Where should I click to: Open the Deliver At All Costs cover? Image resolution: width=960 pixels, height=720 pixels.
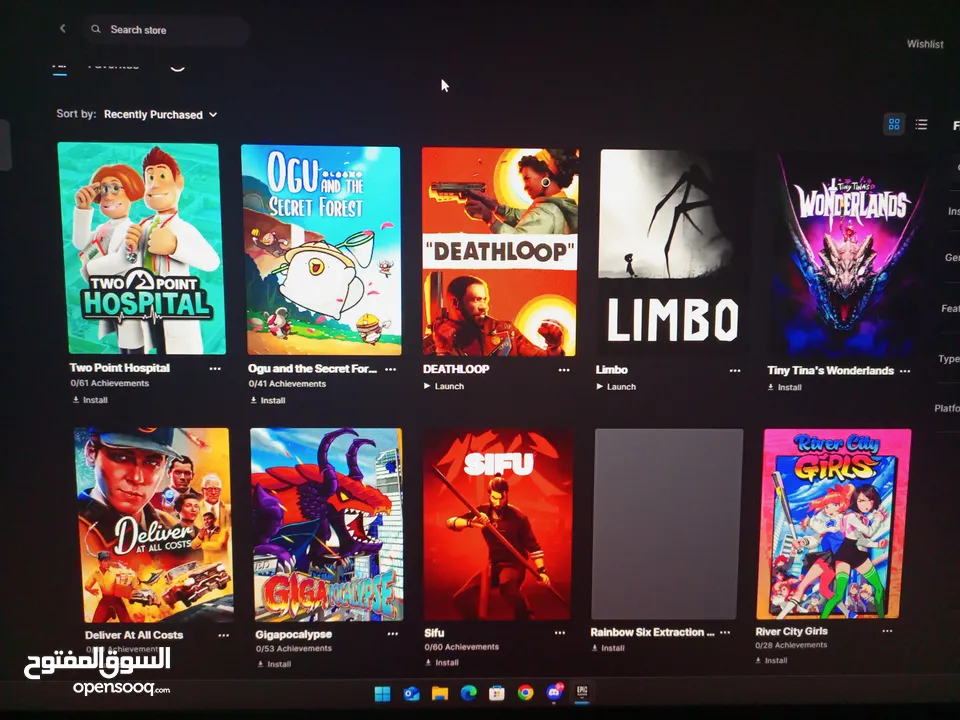(x=154, y=524)
